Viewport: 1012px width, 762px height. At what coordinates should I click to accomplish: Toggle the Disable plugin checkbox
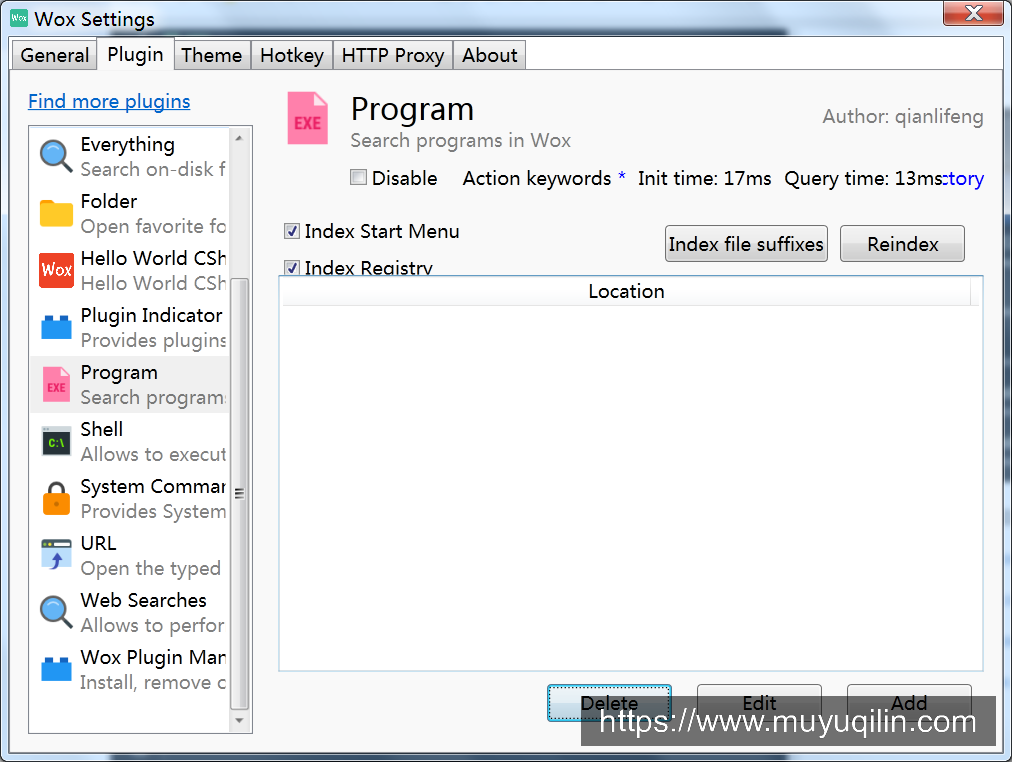pyautogui.click(x=358, y=177)
